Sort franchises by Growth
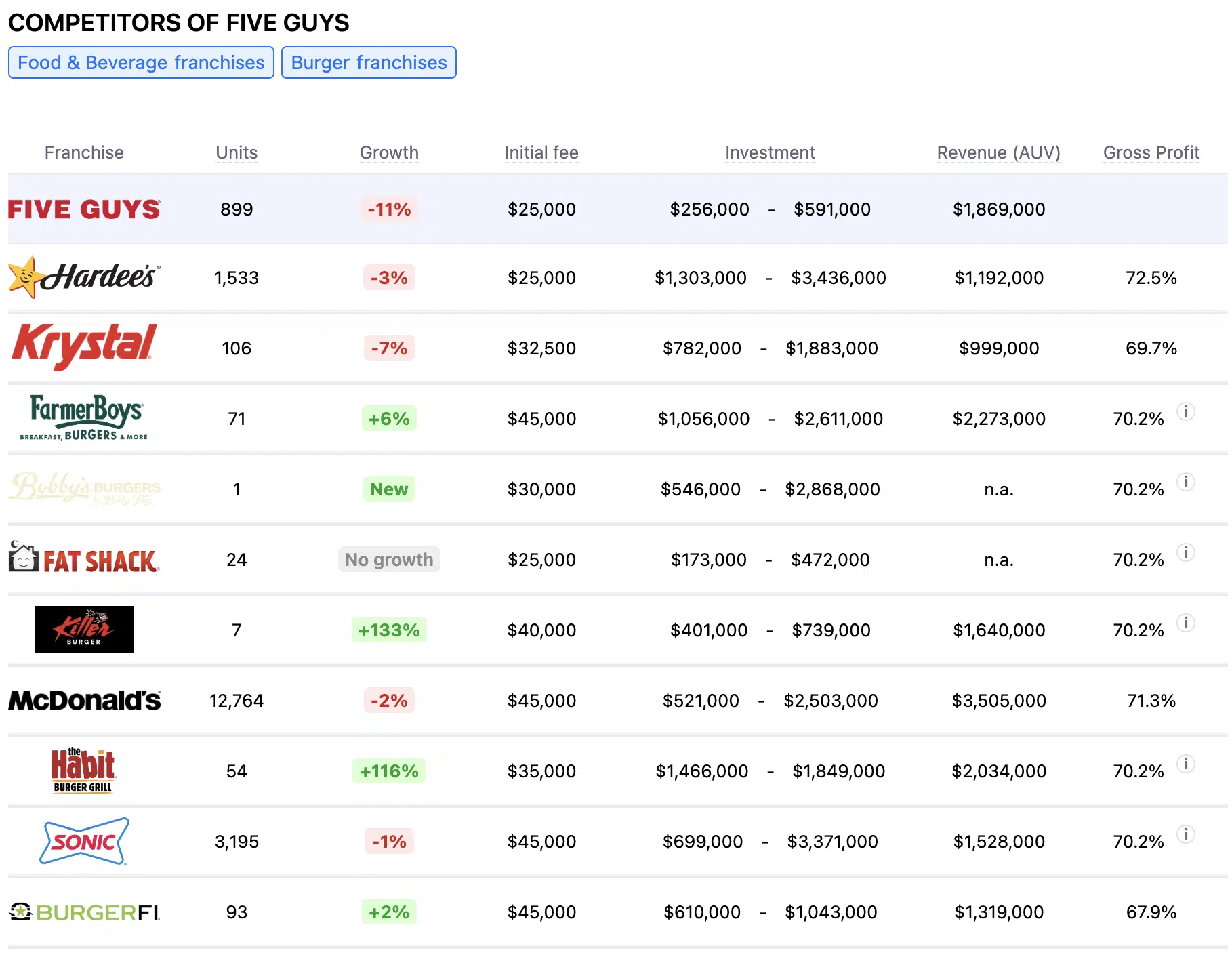The image size is (1232, 961). click(x=388, y=152)
